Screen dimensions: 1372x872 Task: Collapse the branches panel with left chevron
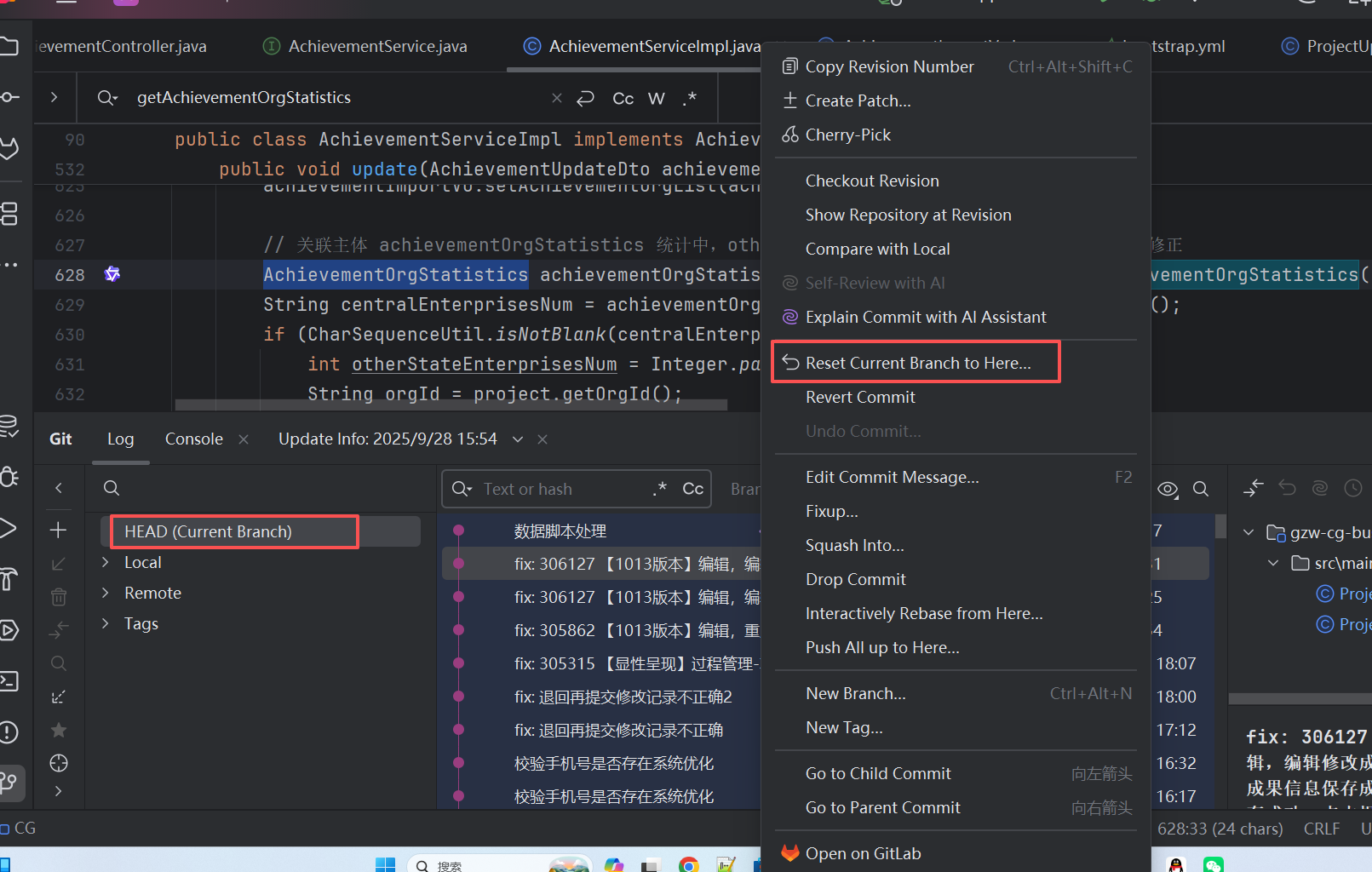click(x=58, y=488)
